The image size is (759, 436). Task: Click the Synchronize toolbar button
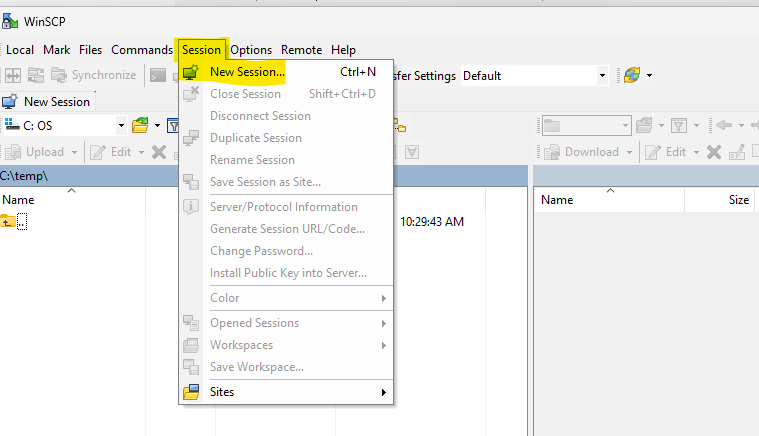coord(94,75)
